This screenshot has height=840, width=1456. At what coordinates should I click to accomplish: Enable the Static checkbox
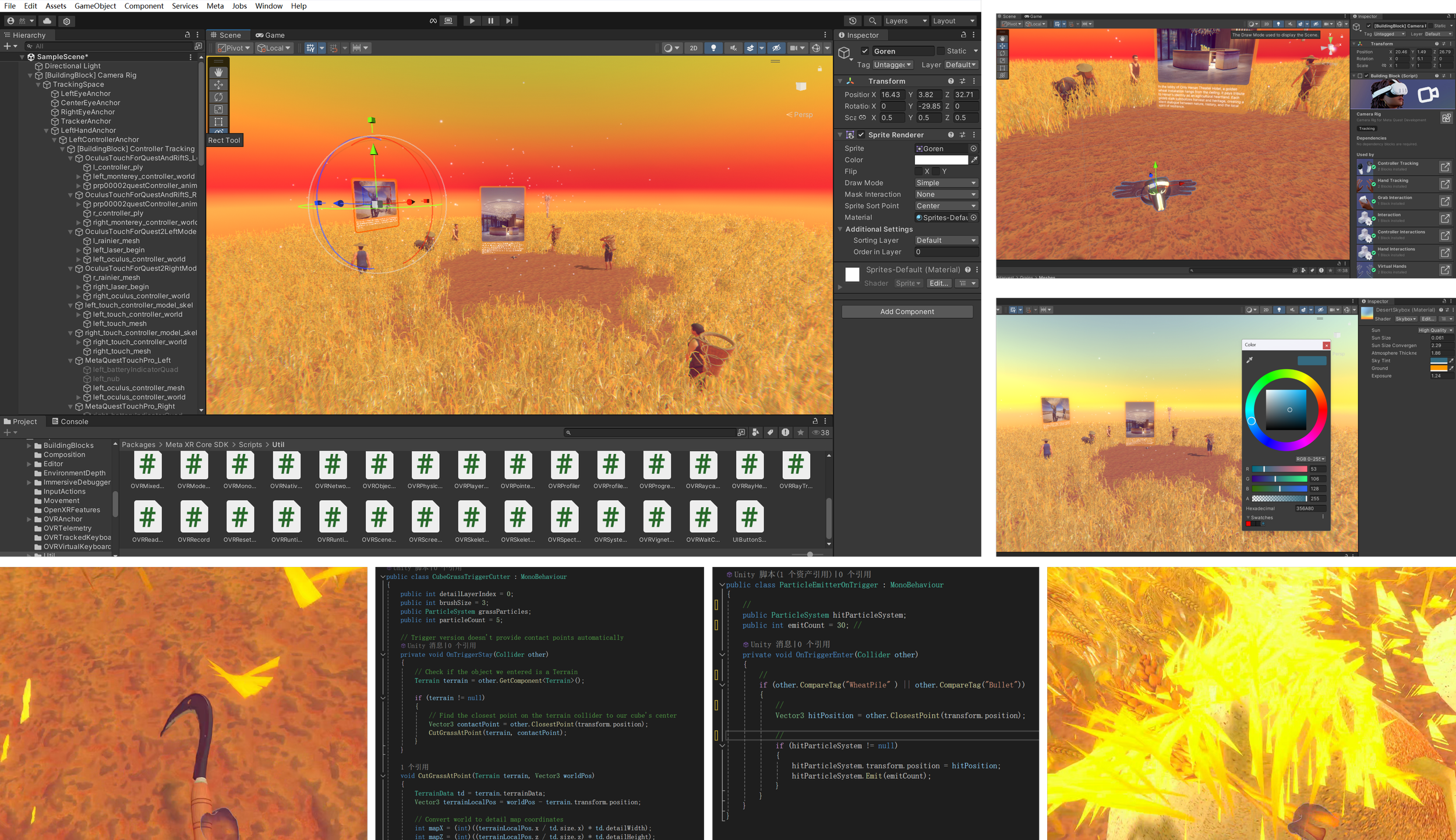940,51
